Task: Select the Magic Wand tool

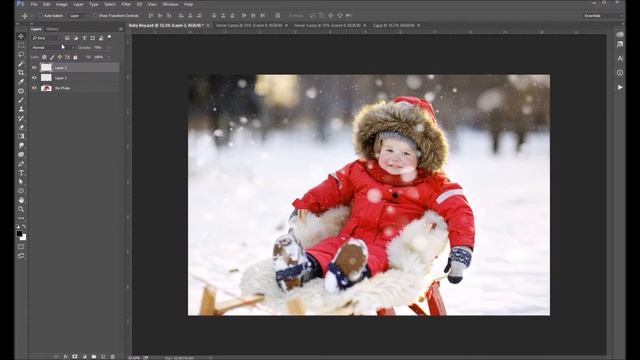Action: [21, 64]
